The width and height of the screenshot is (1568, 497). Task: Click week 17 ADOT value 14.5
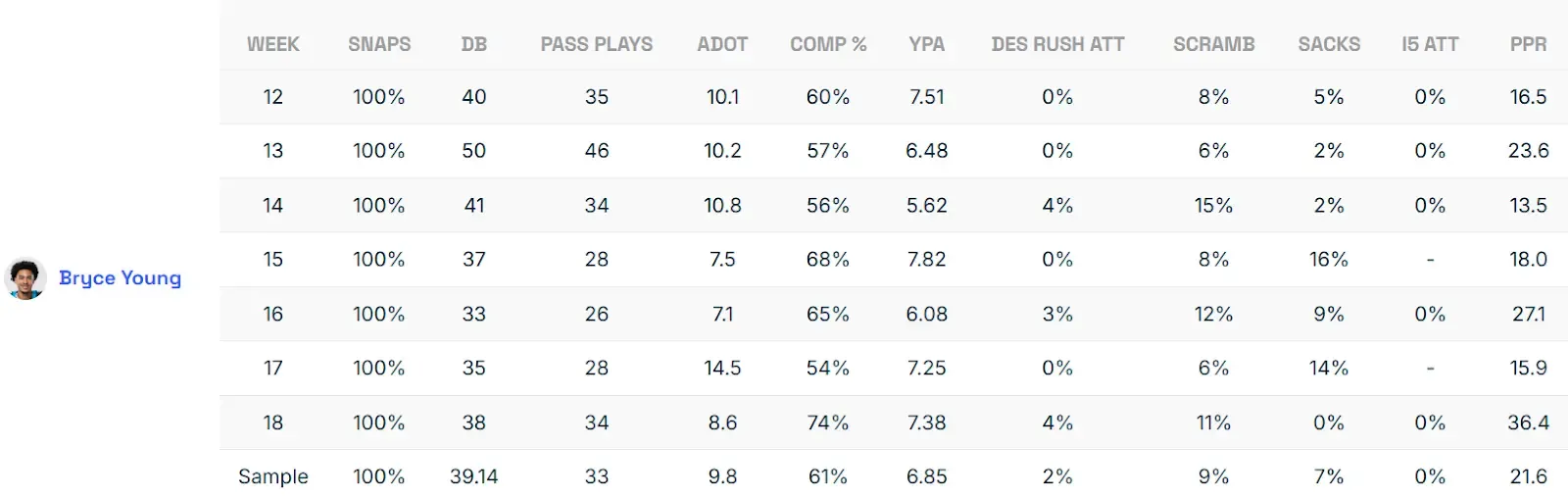pyautogui.click(x=722, y=369)
